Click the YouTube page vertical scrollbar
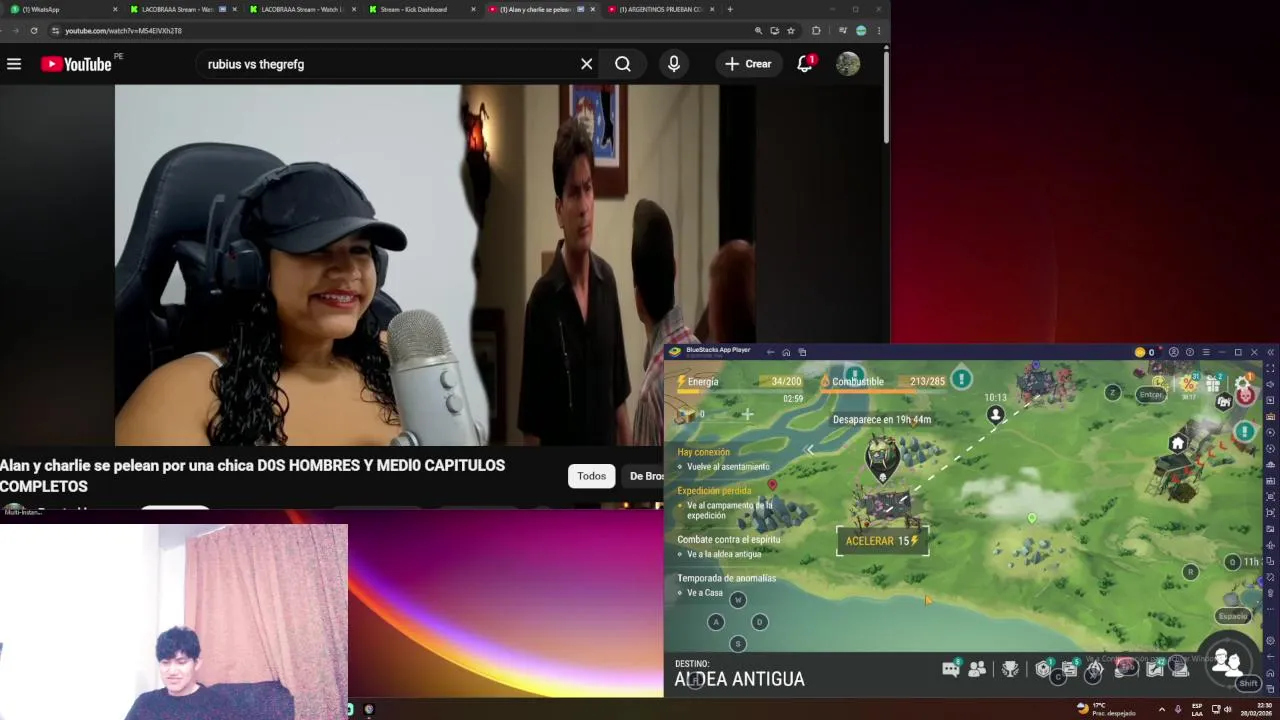 (x=886, y=95)
